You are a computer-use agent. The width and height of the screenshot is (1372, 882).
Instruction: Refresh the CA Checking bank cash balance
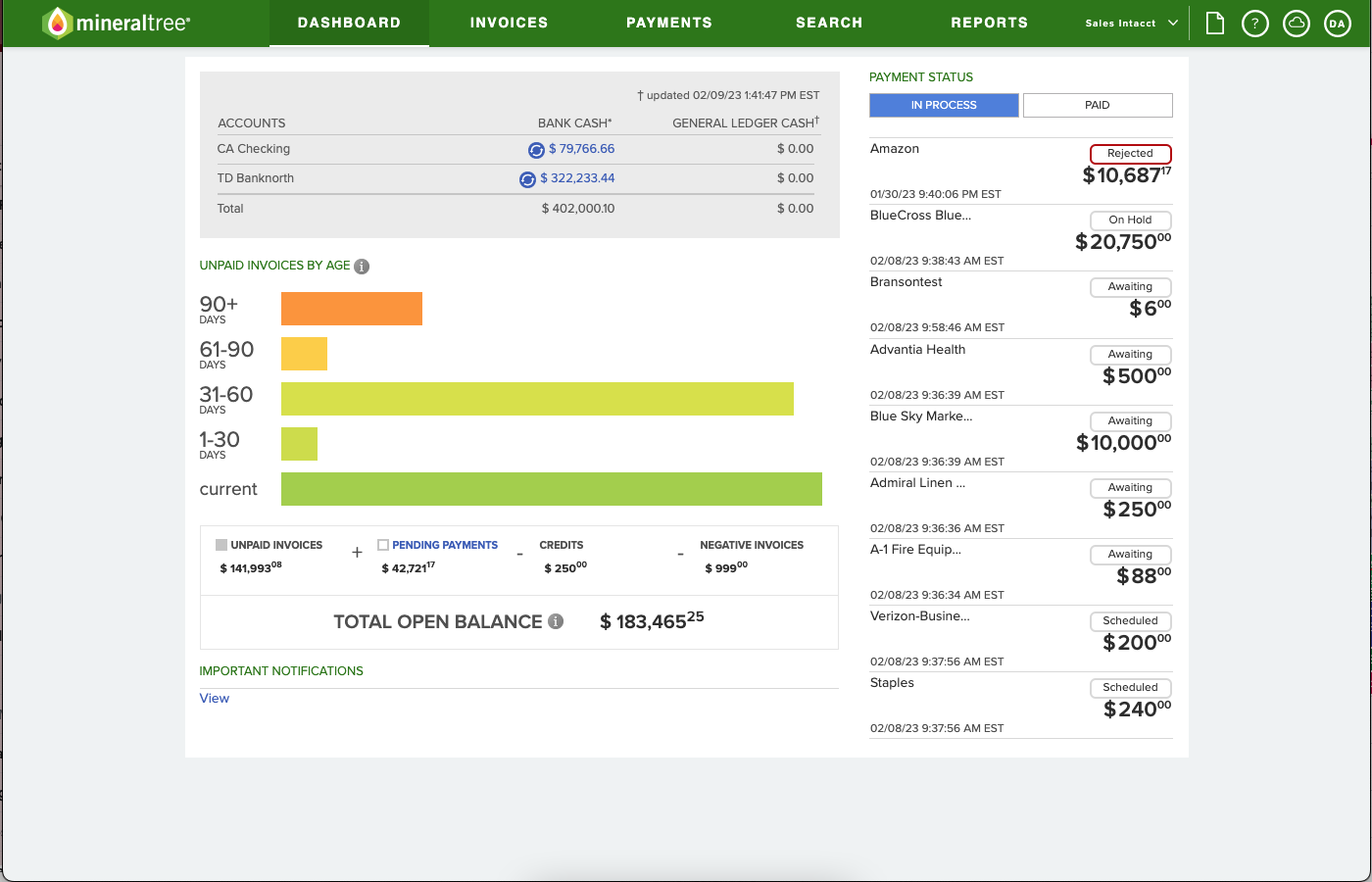(535, 149)
